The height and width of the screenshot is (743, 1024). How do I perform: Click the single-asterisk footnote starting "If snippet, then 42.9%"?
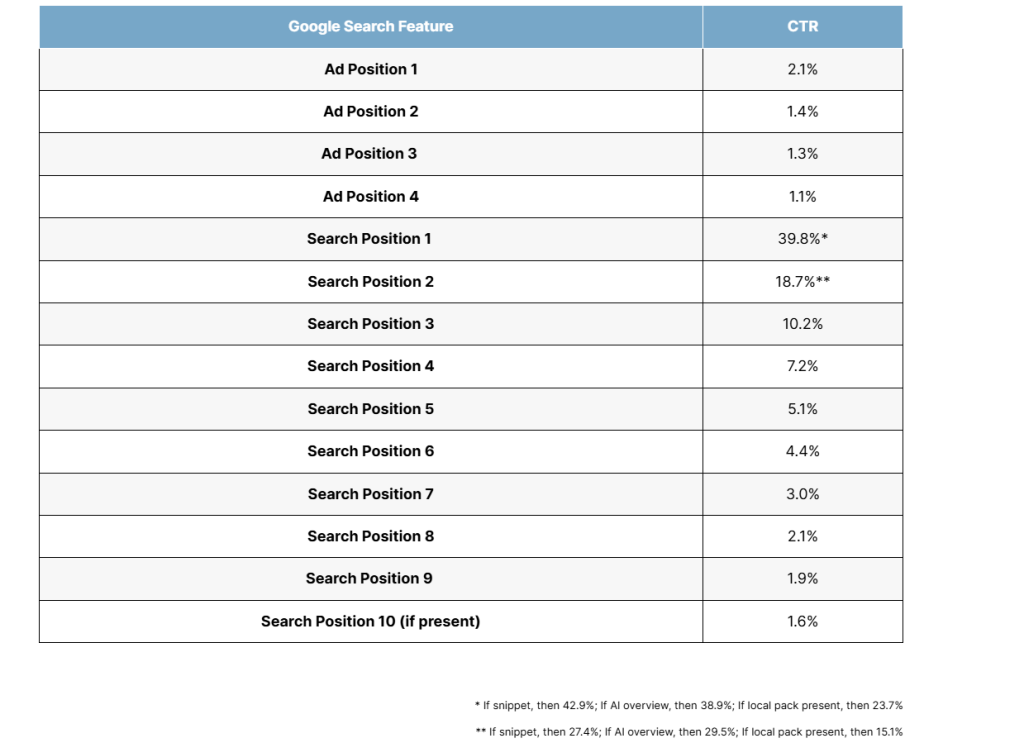689,705
